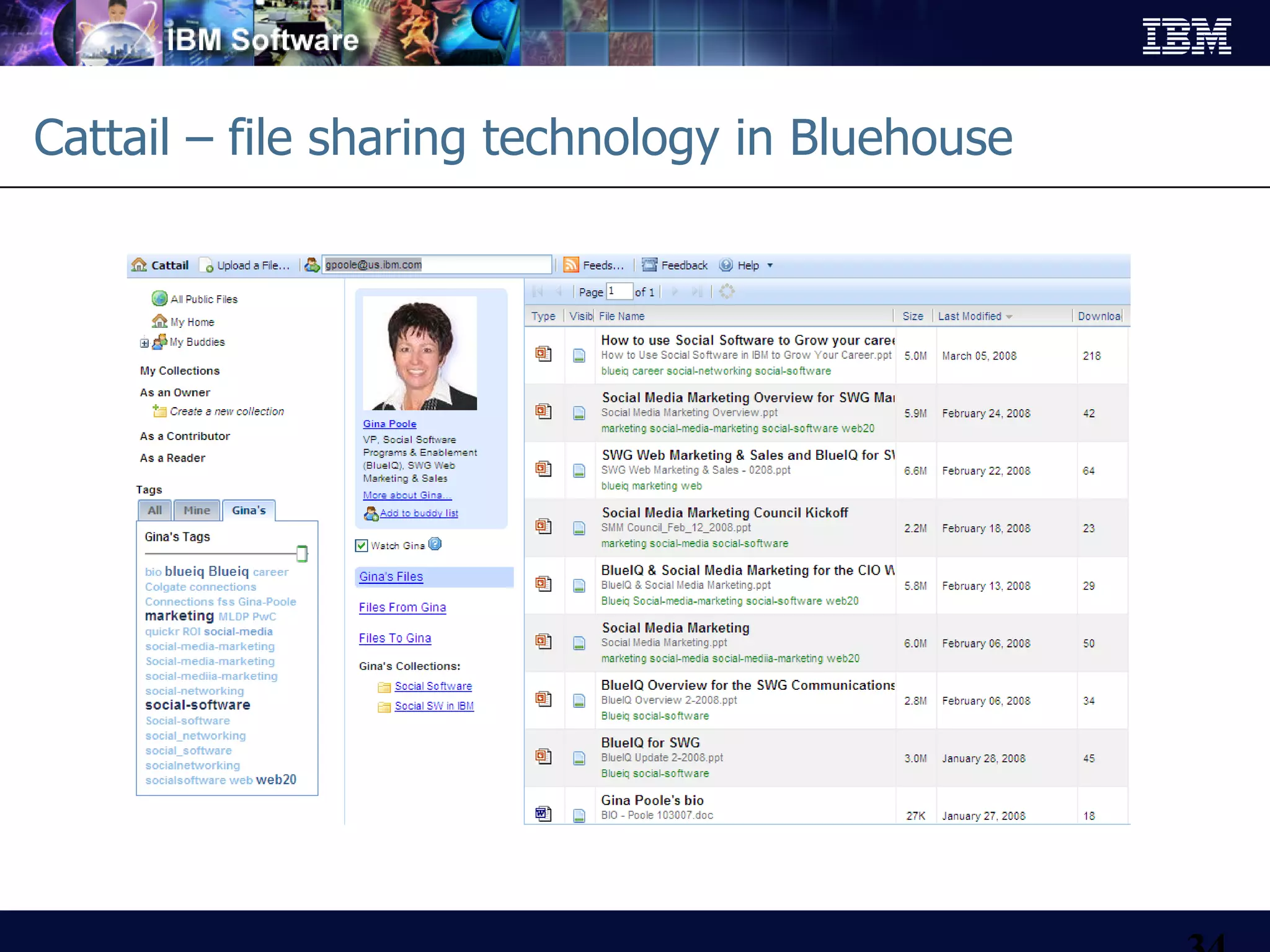Go to first page arrow
Screen dimensions: 1270x952
tap(538, 291)
